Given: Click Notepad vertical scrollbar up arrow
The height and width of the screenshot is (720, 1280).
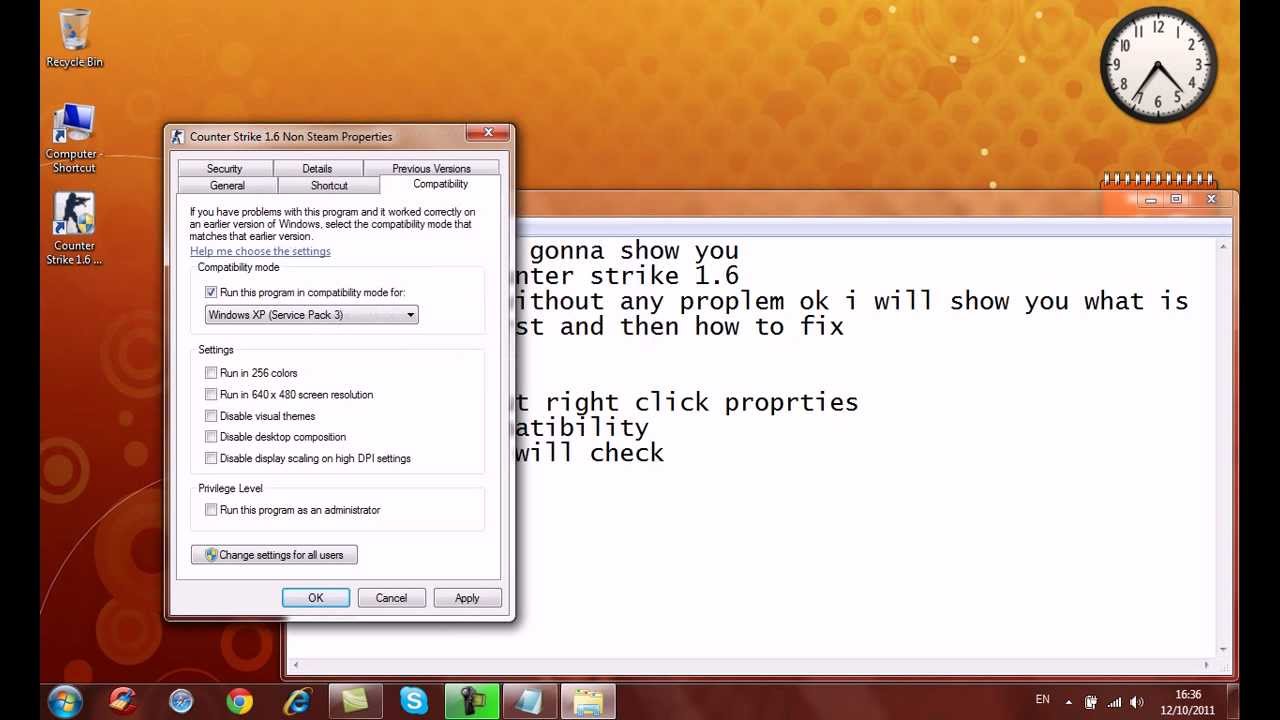Looking at the screenshot, I should 1223,247.
